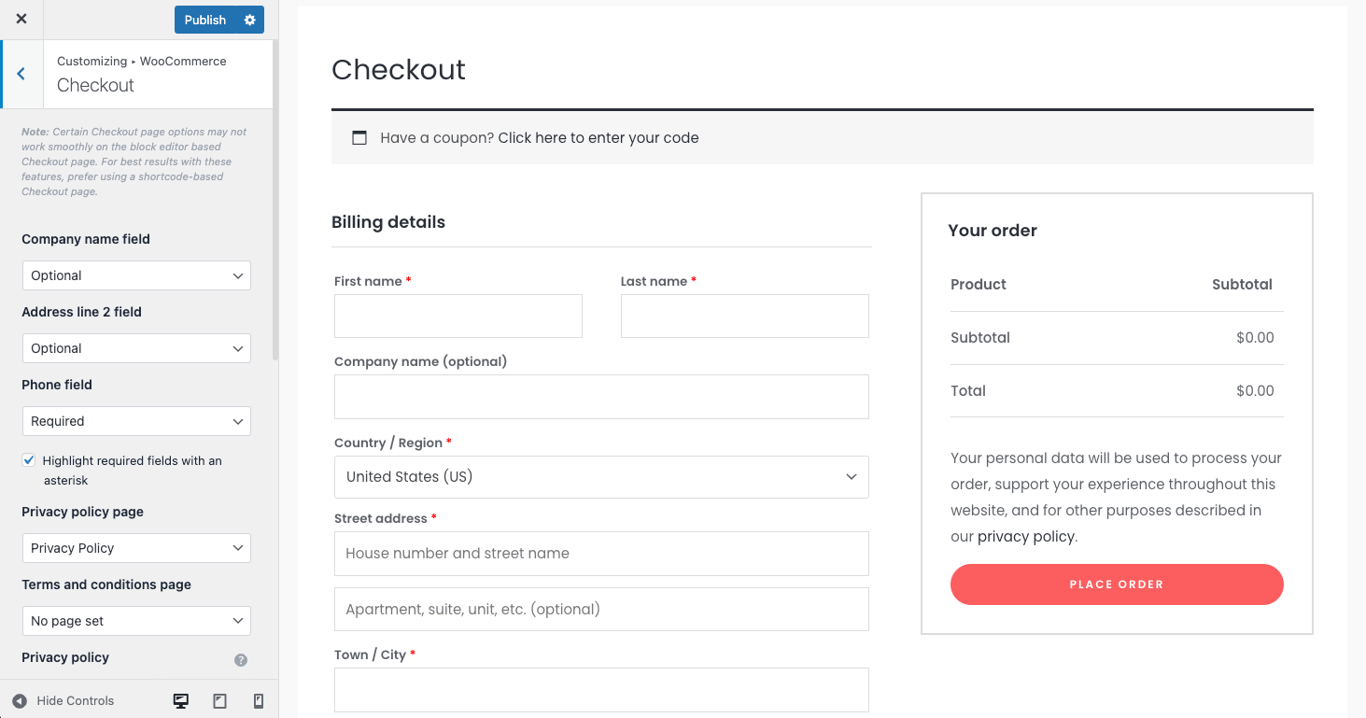Switch to mobile preview mode

coord(258,700)
